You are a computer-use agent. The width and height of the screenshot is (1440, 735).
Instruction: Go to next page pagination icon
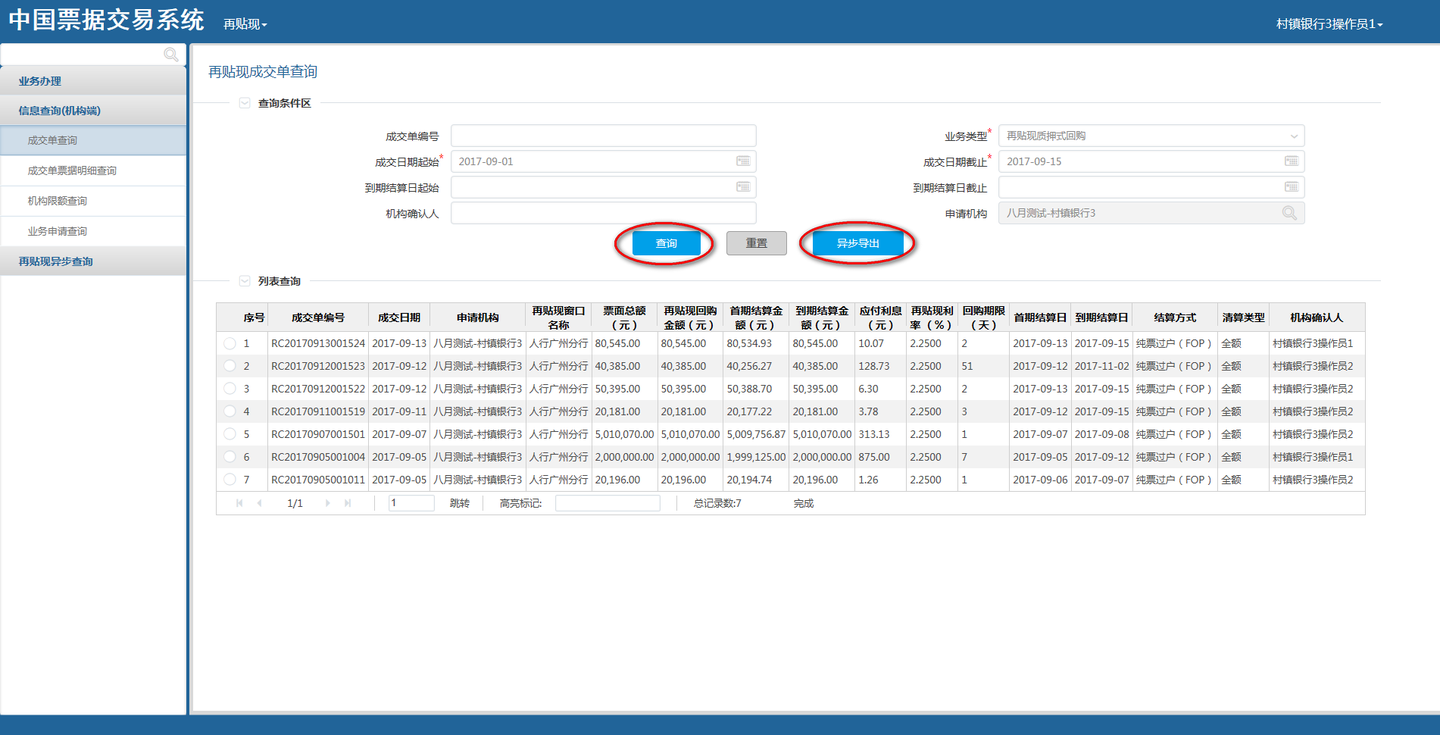point(328,503)
